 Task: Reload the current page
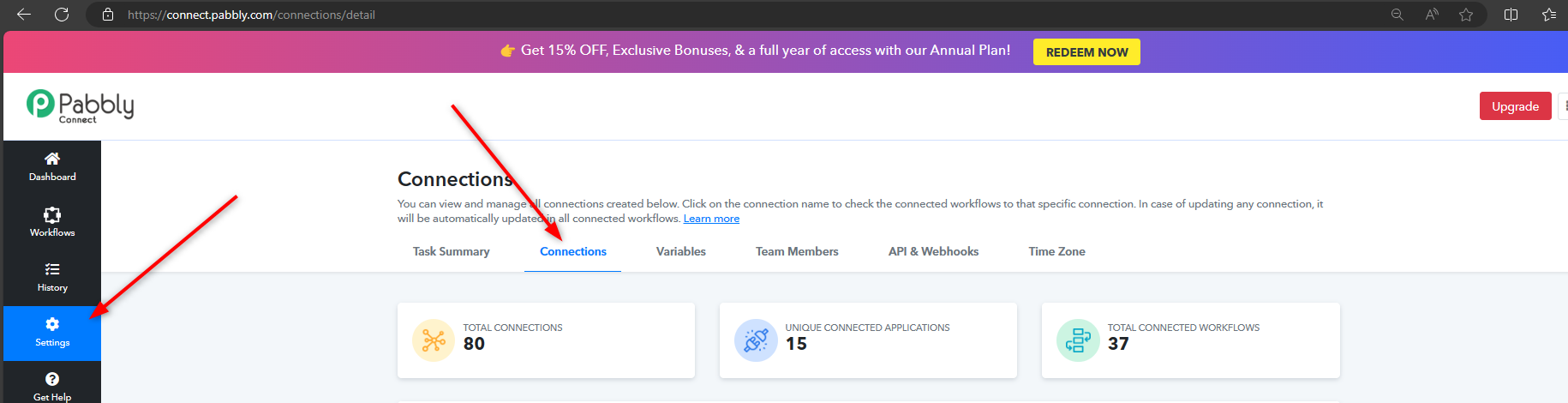[x=62, y=15]
